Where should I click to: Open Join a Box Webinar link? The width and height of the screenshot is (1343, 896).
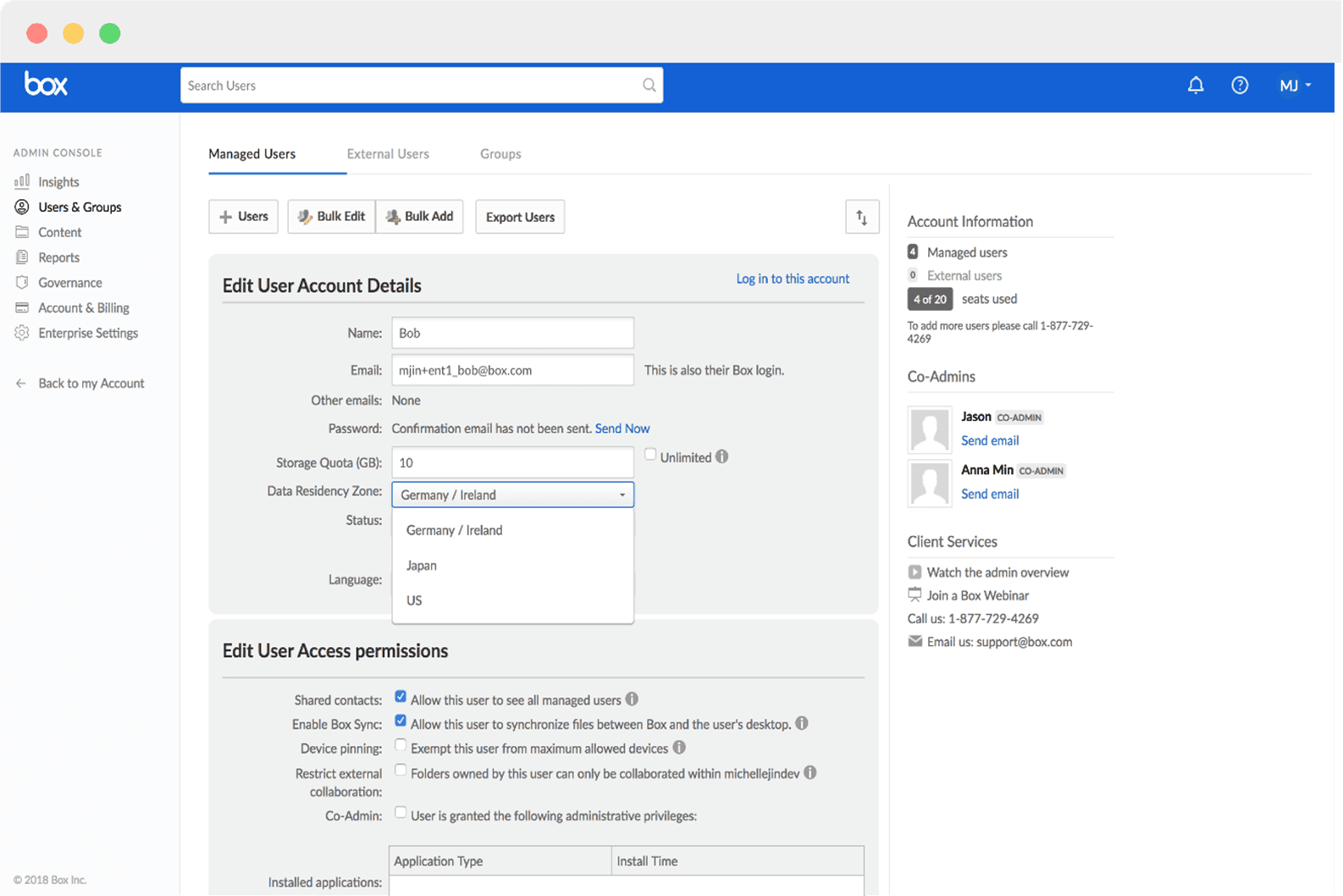978,595
